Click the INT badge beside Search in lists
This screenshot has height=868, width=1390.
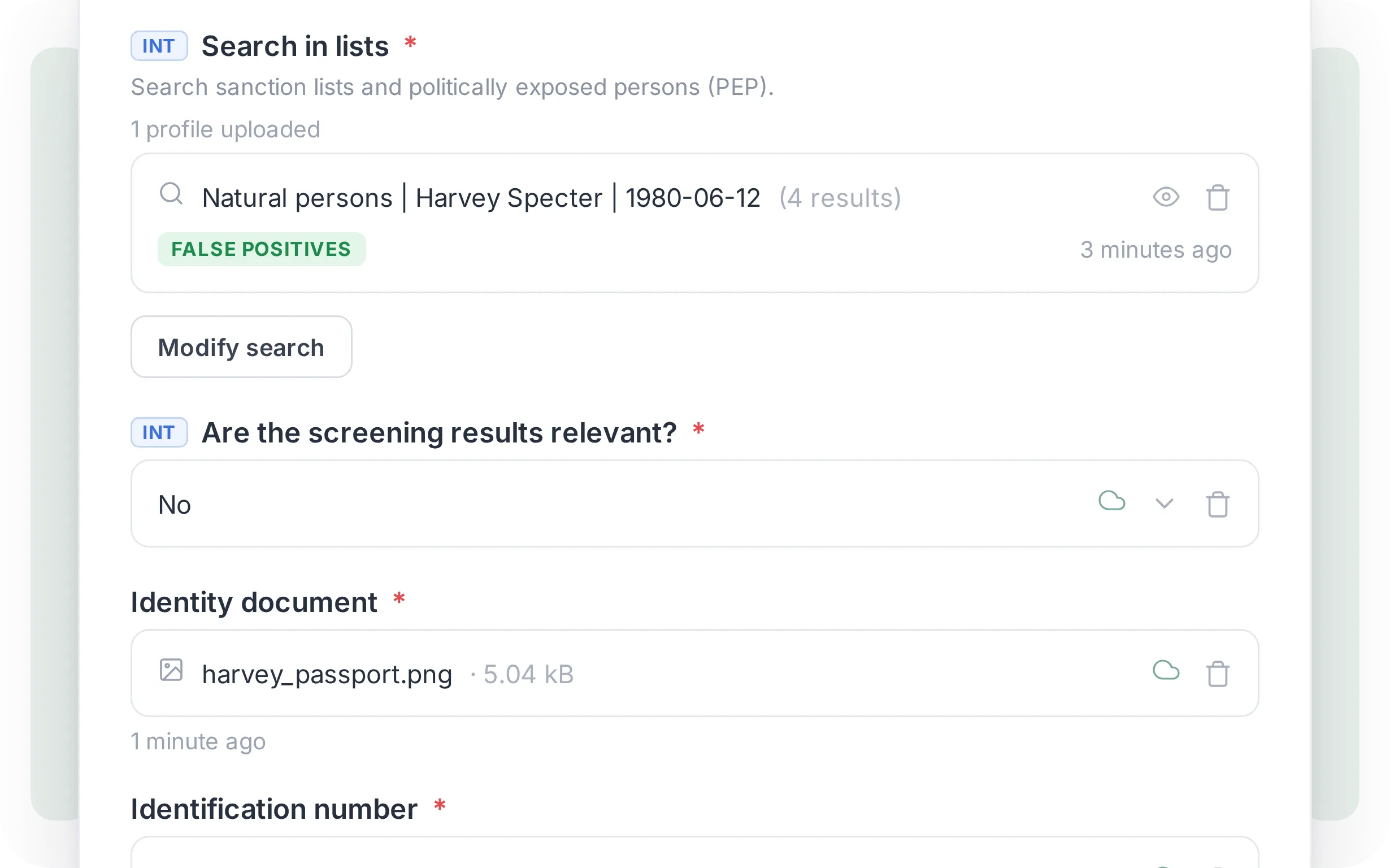click(159, 46)
